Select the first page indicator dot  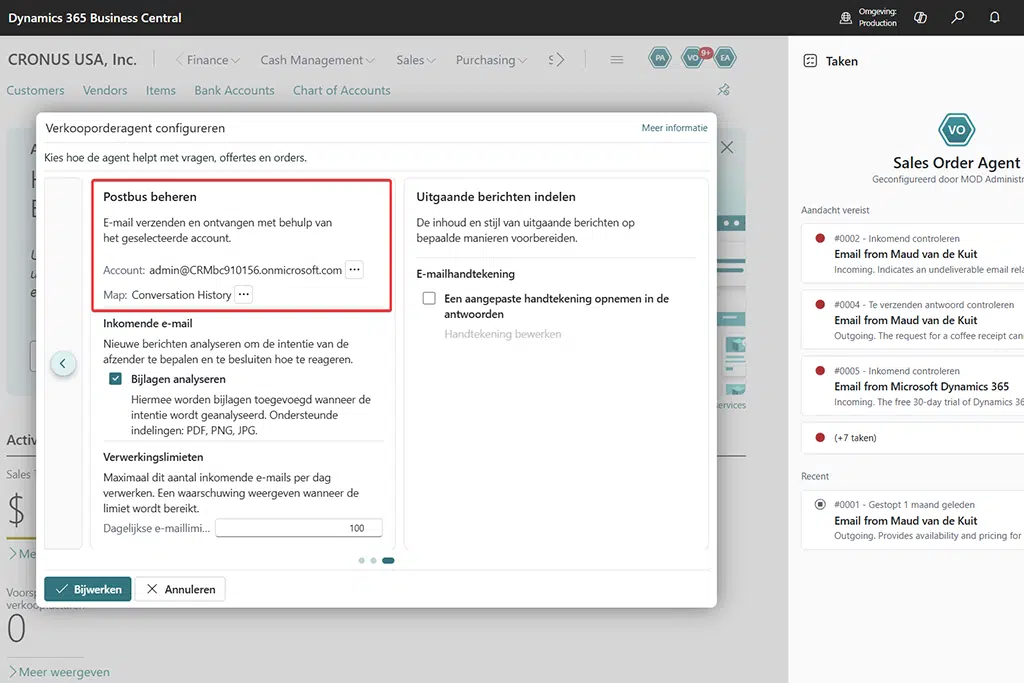(361, 560)
